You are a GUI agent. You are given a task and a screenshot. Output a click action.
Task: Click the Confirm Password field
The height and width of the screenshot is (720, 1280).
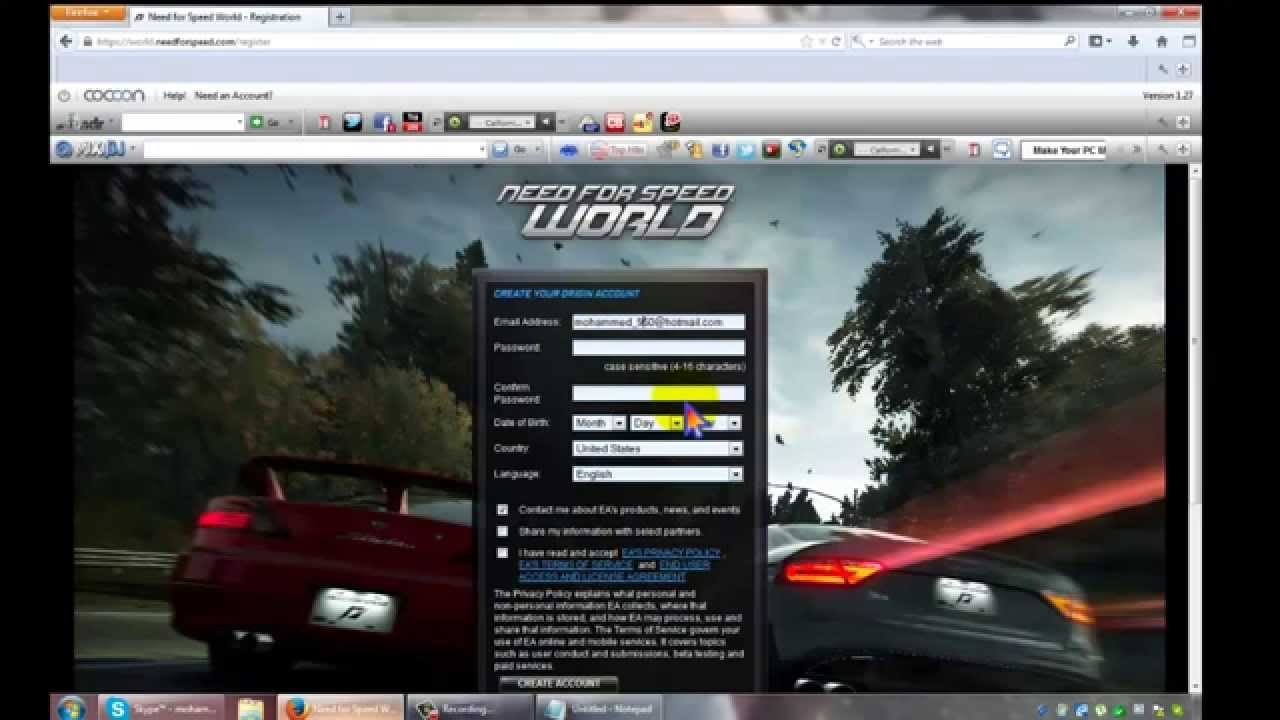658,393
